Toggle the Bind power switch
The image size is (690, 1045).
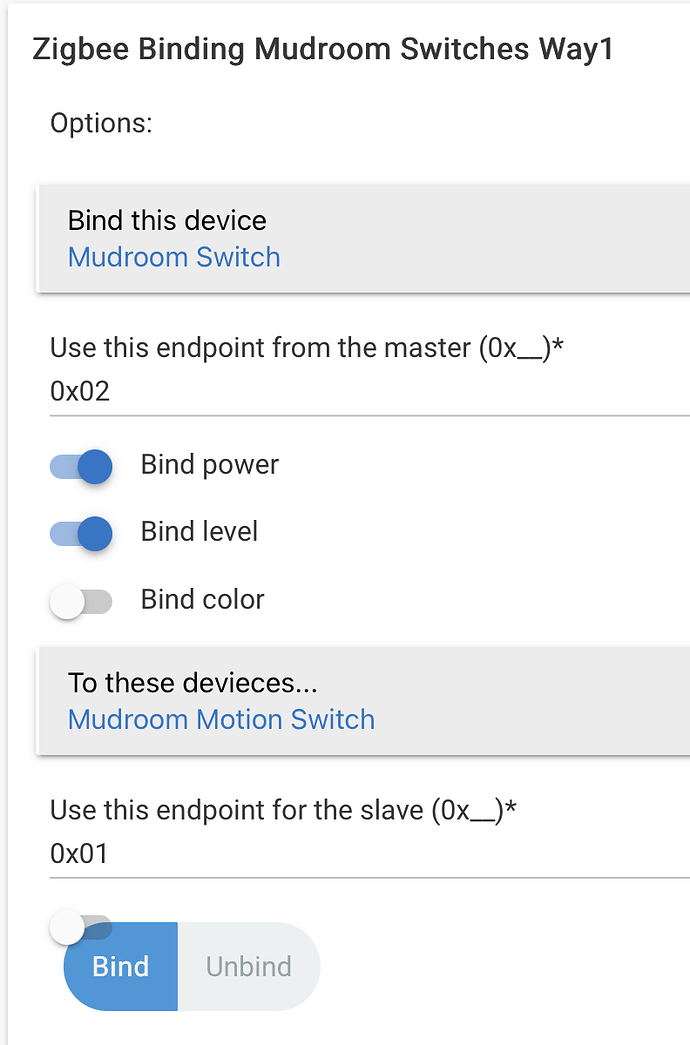(81, 466)
